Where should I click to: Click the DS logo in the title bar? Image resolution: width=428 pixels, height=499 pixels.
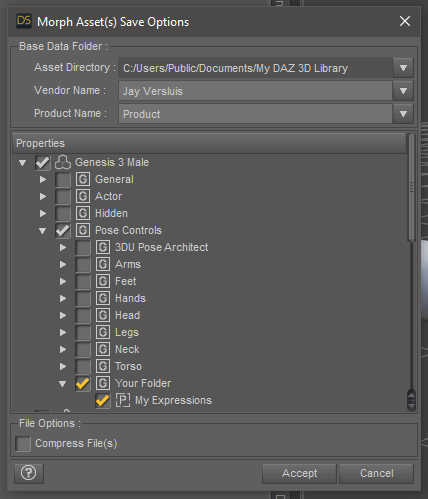[24, 21]
